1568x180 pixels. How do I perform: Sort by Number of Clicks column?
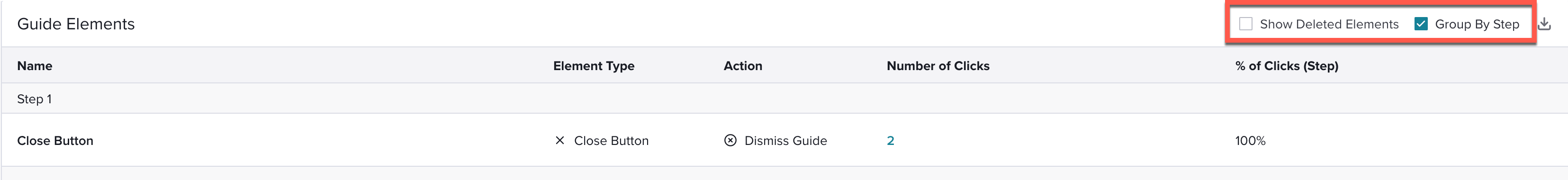tap(938, 66)
